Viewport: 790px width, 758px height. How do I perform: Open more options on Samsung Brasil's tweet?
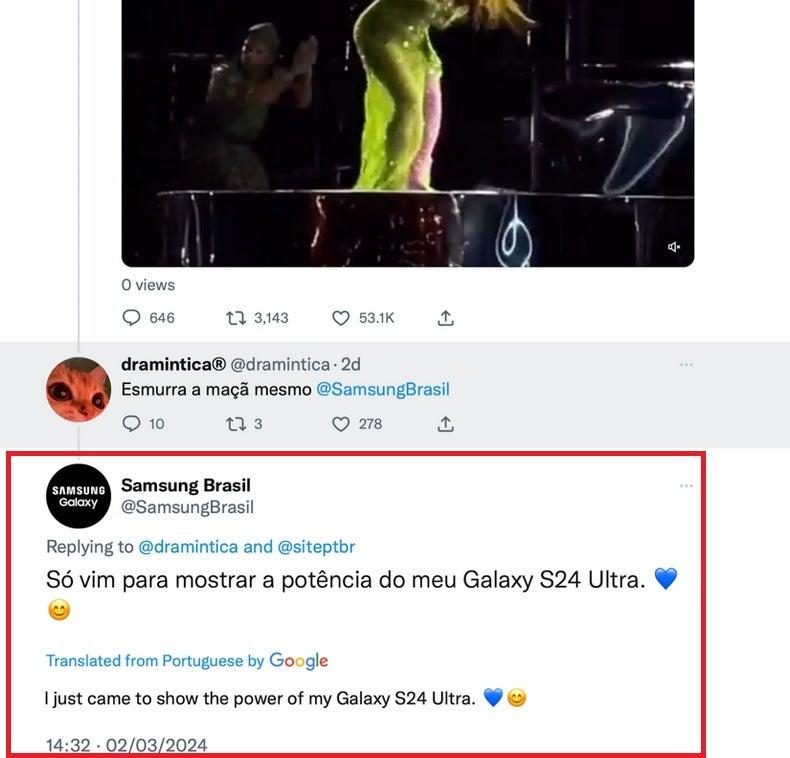pyautogui.click(x=686, y=486)
